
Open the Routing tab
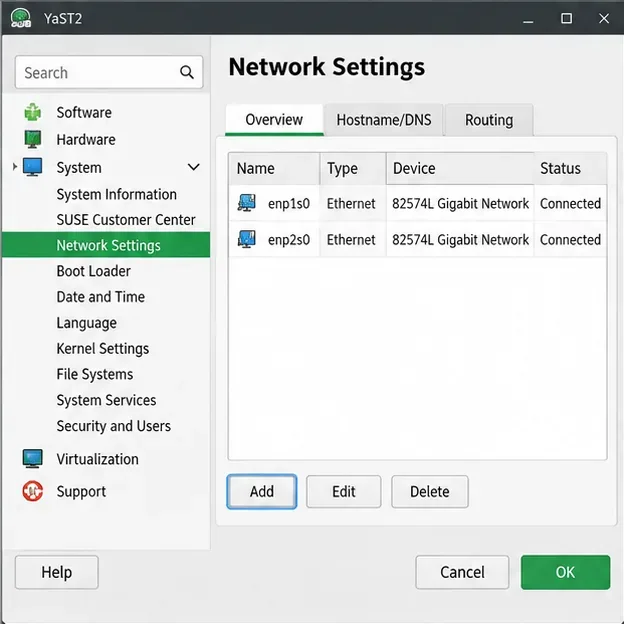489,120
